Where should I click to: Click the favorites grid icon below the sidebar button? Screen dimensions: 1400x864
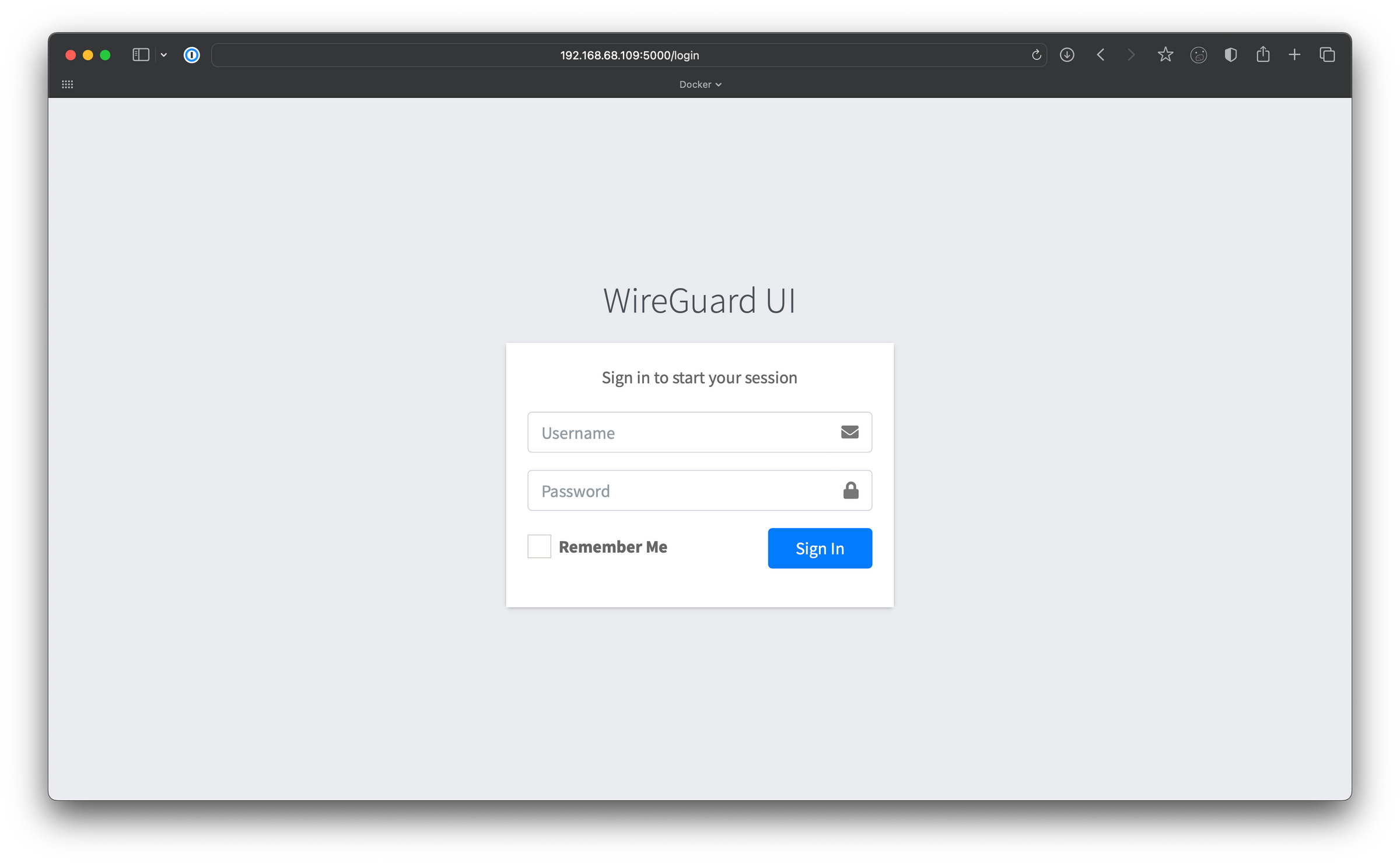point(68,84)
